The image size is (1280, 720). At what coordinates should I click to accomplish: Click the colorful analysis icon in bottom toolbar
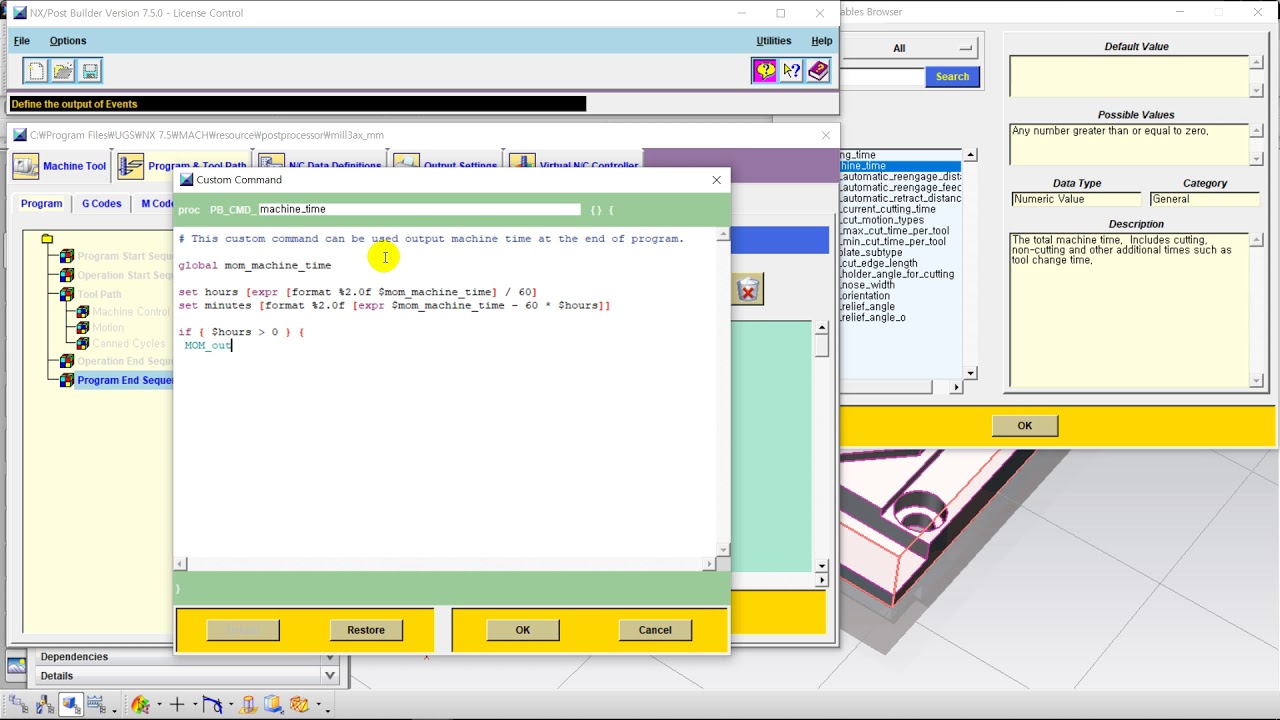[x=140, y=705]
